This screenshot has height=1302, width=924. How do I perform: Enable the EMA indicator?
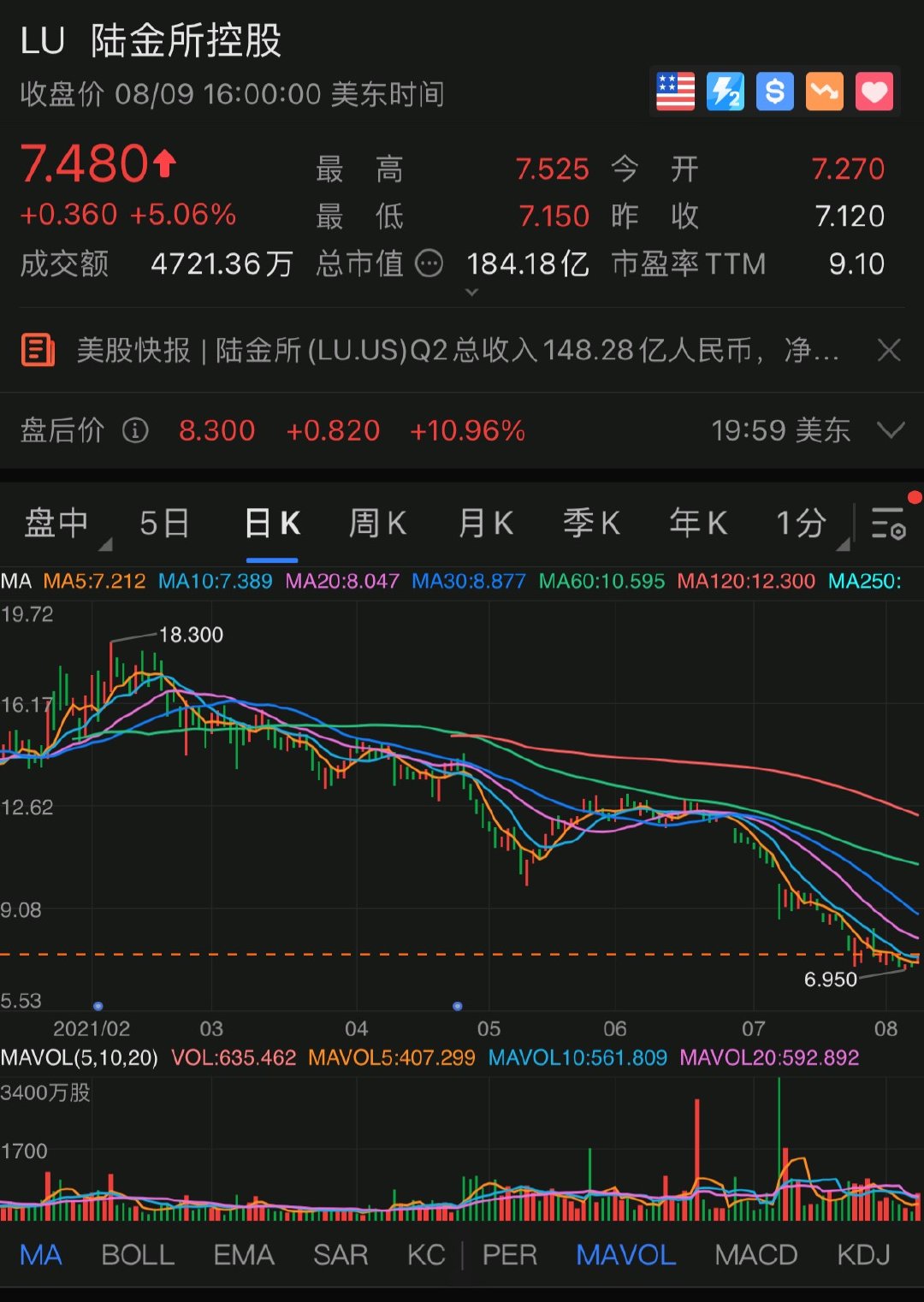click(x=244, y=1255)
